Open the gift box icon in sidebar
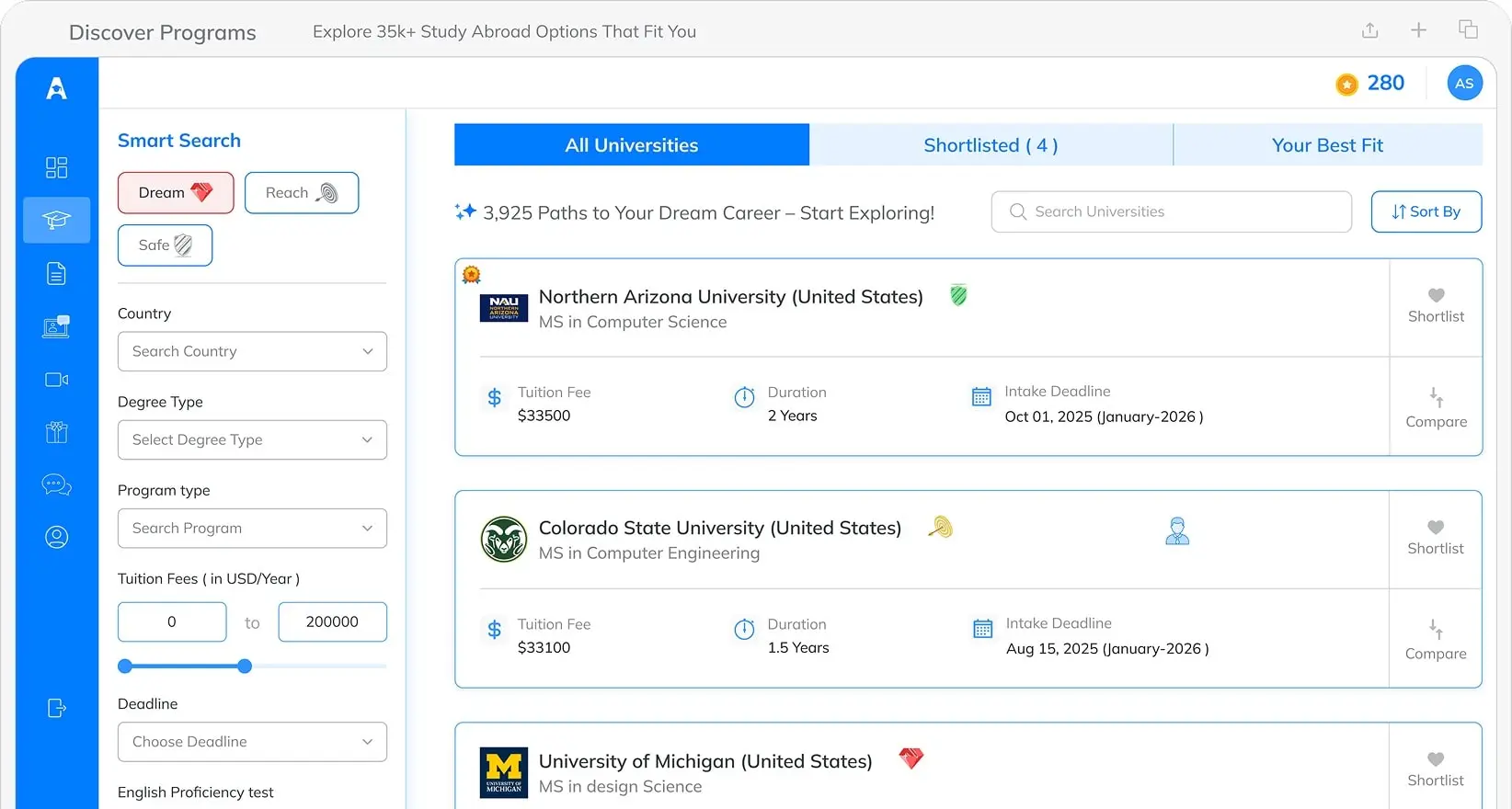 pos(56,432)
